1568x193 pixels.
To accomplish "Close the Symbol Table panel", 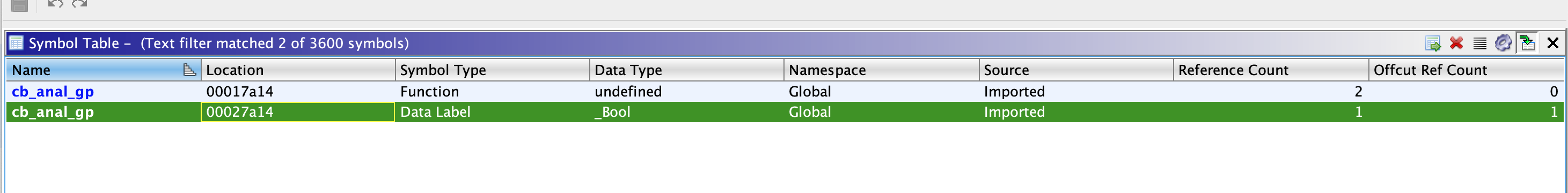I will click(1553, 43).
